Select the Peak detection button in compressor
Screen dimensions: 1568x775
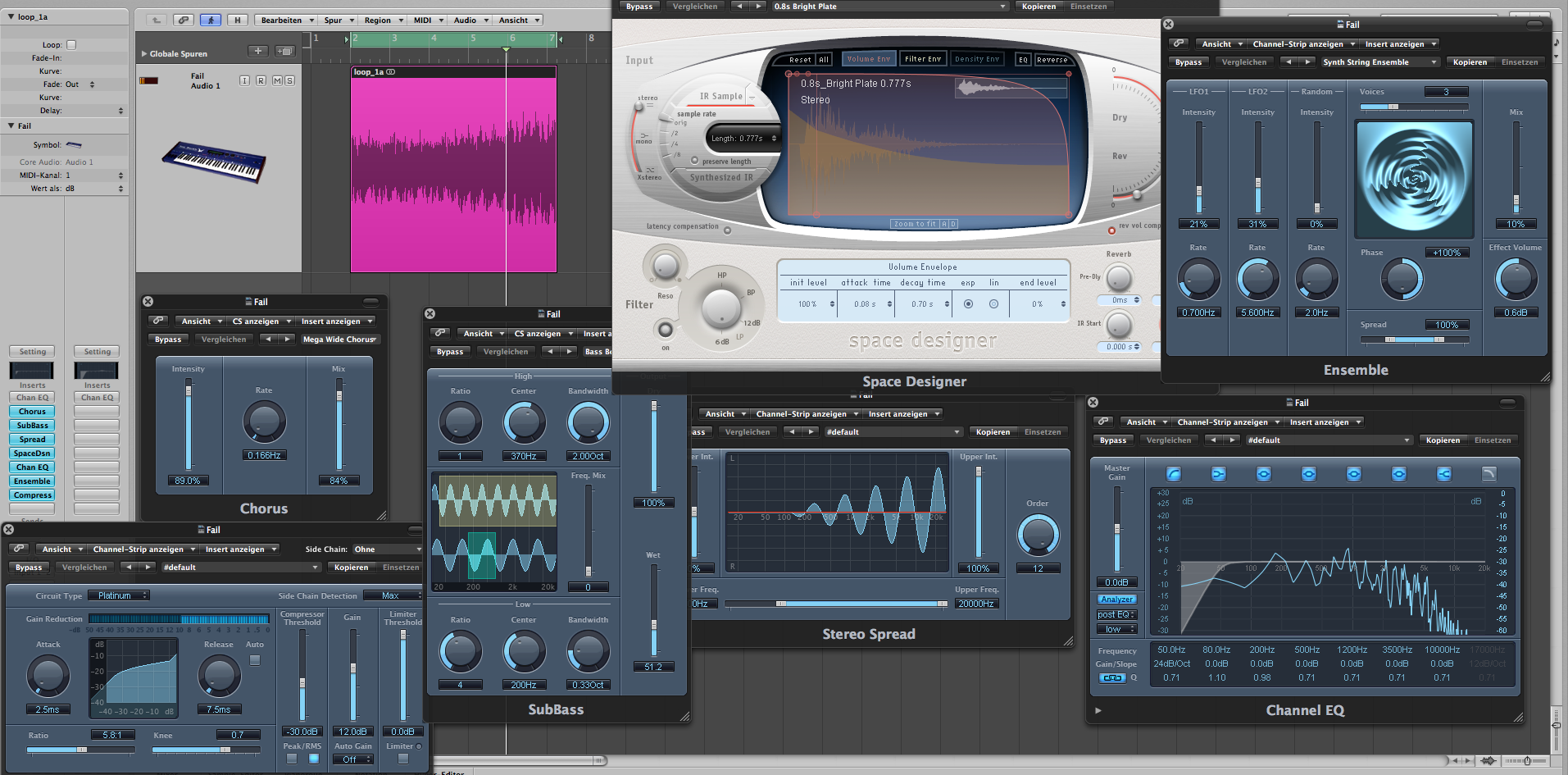pos(292,759)
